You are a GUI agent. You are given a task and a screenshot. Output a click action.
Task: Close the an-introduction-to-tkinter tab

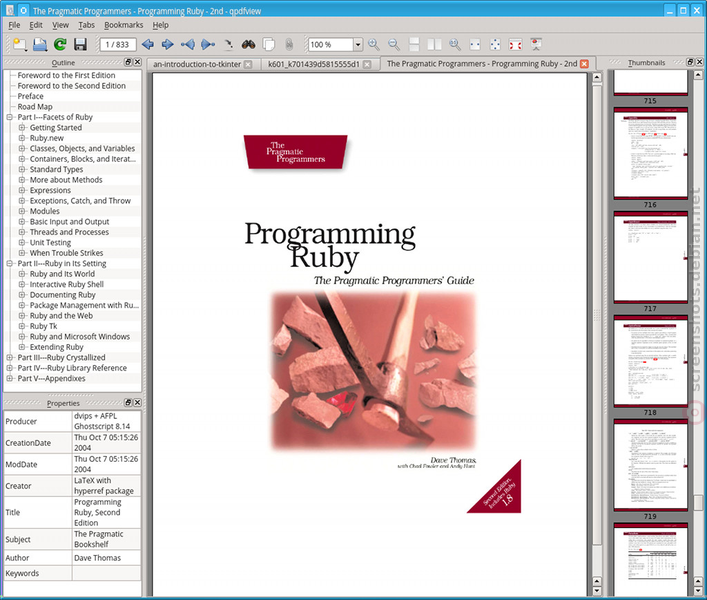(248, 64)
